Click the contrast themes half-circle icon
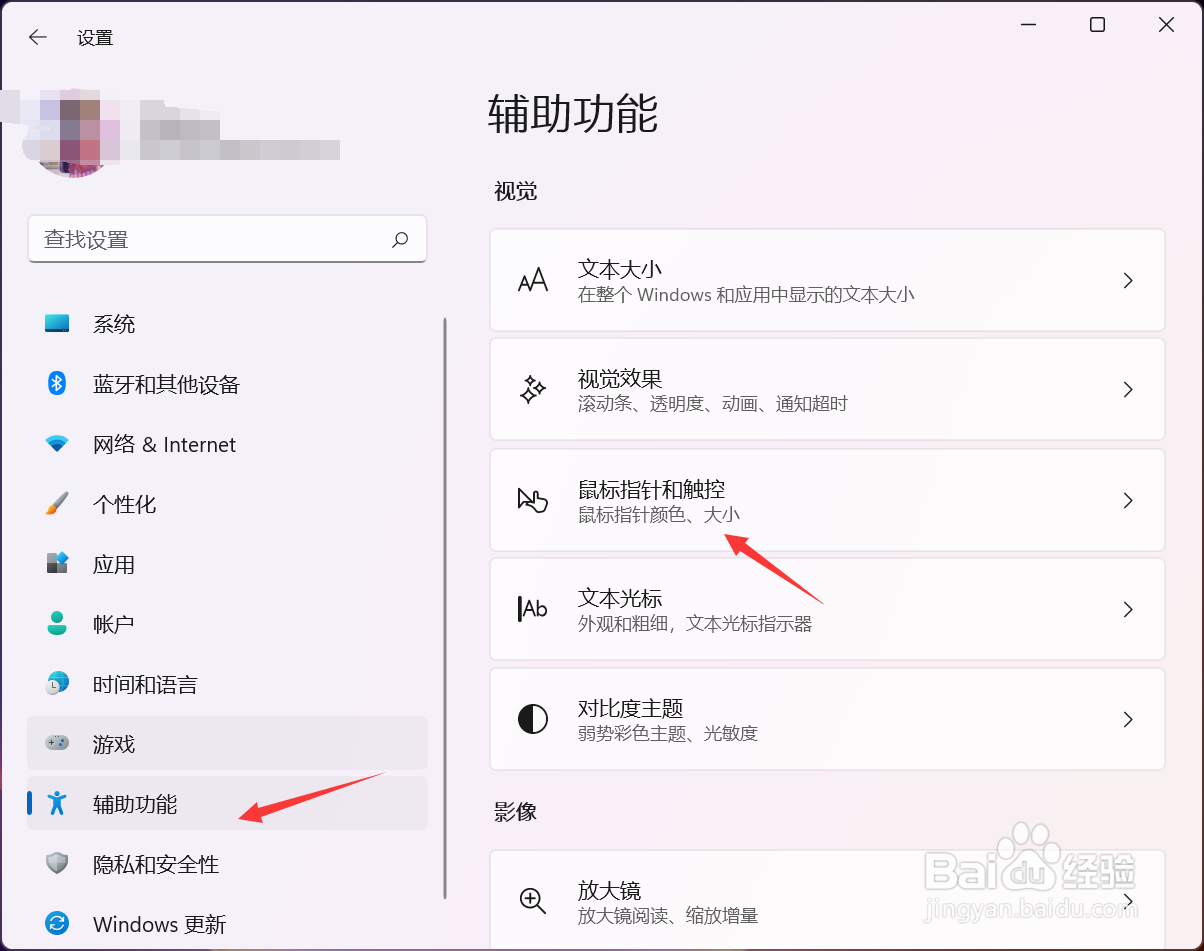The width and height of the screenshot is (1204, 951). click(533, 718)
